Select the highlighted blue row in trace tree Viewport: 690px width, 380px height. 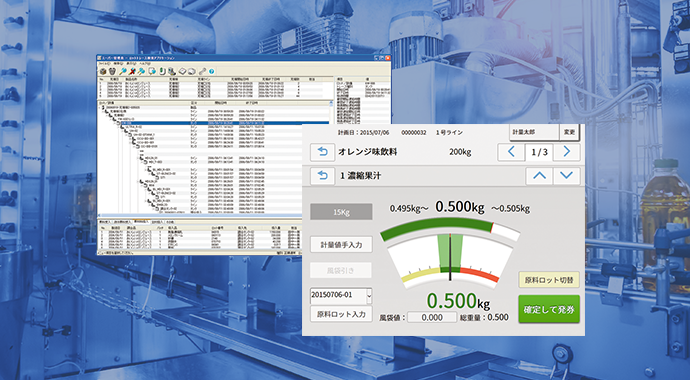(225, 123)
